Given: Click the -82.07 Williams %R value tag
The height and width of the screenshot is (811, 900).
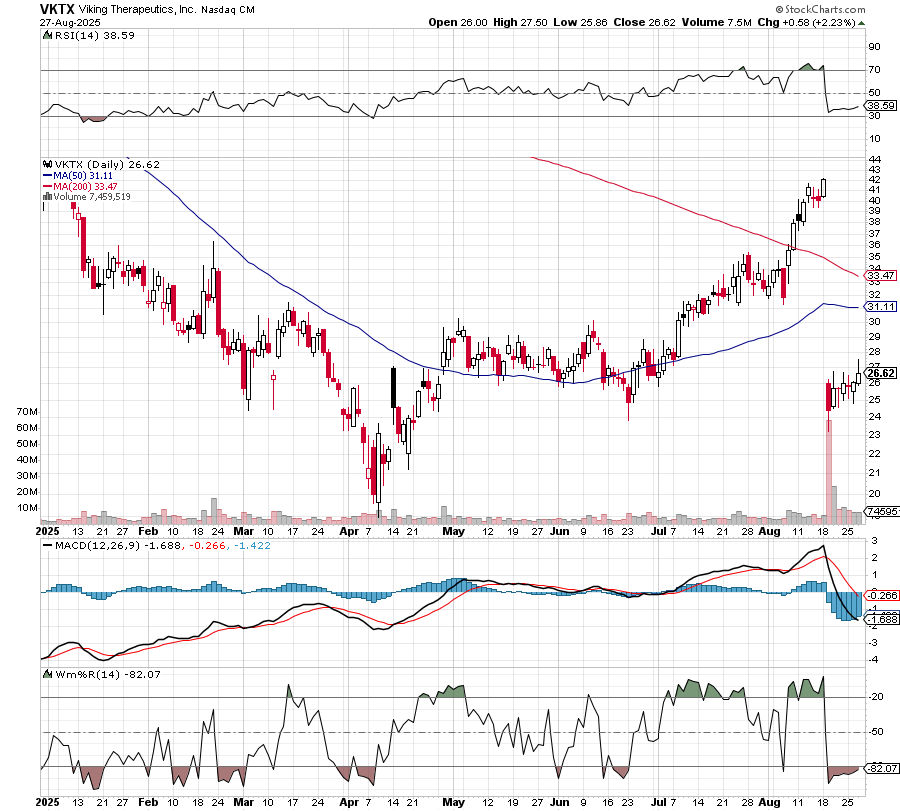Looking at the screenshot, I should (882, 768).
